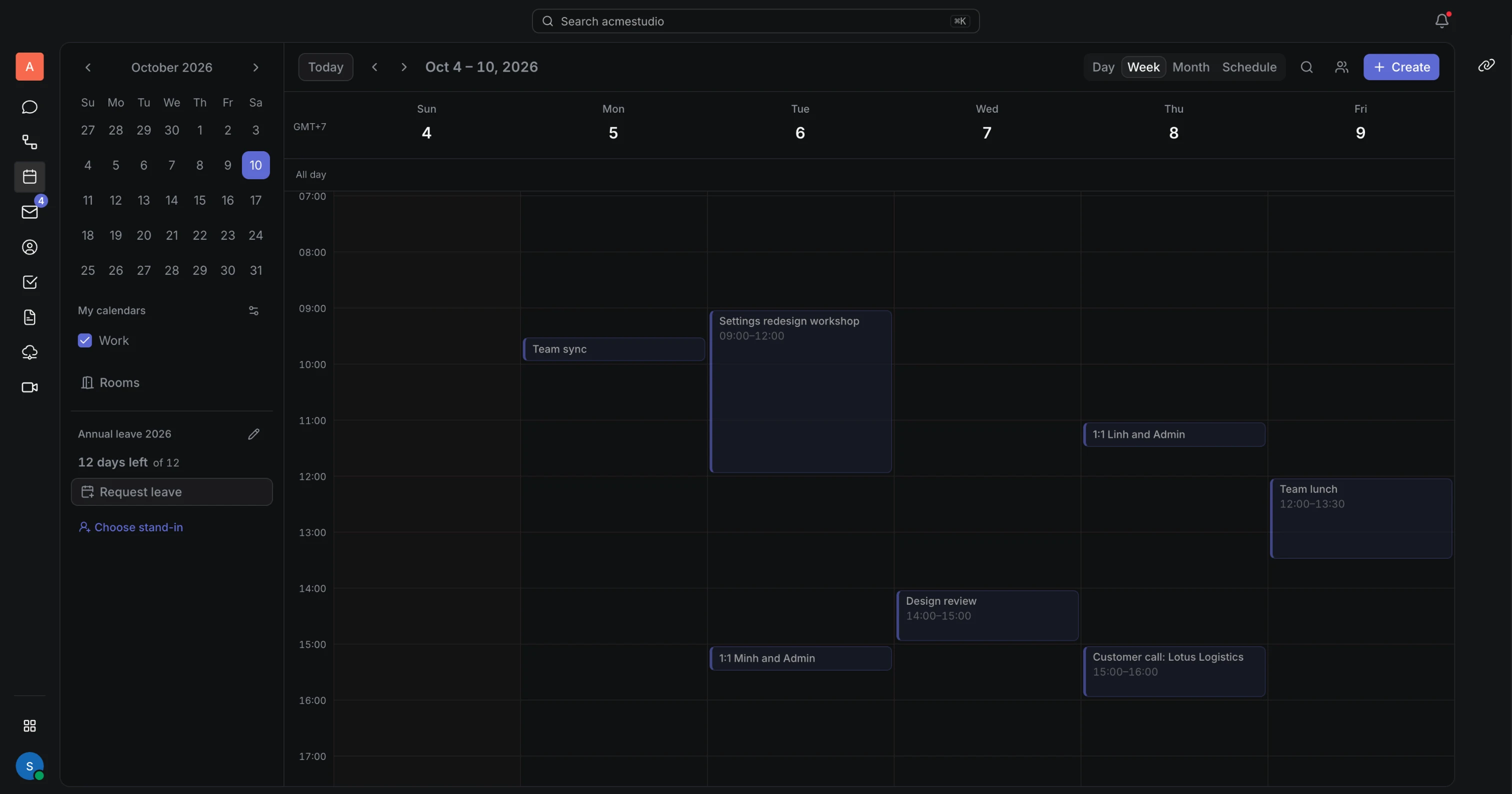1512x794 pixels.
Task: Open the contacts profile sidebar icon
Action: 29,247
